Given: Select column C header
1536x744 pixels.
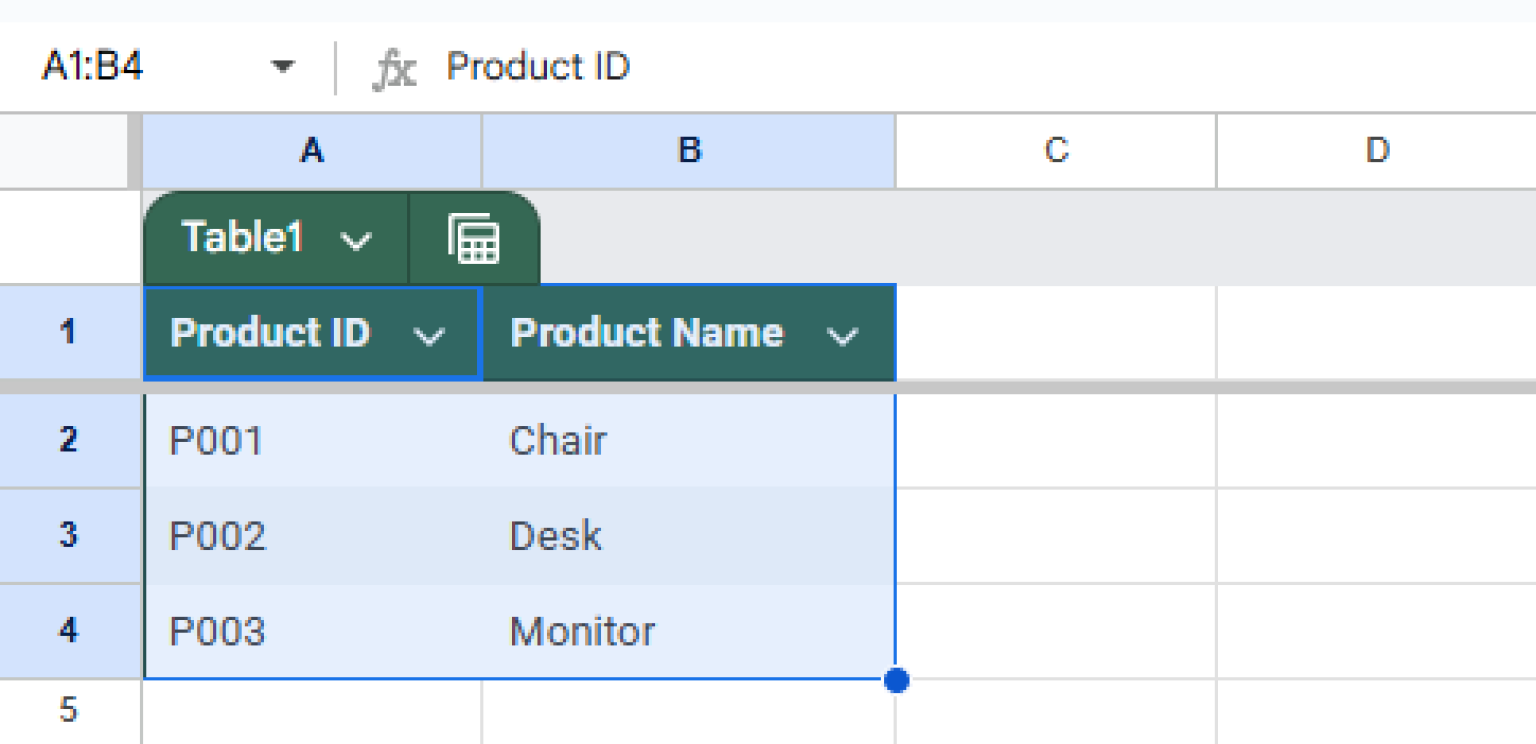Looking at the screenshot, I should click(1055, 151).
